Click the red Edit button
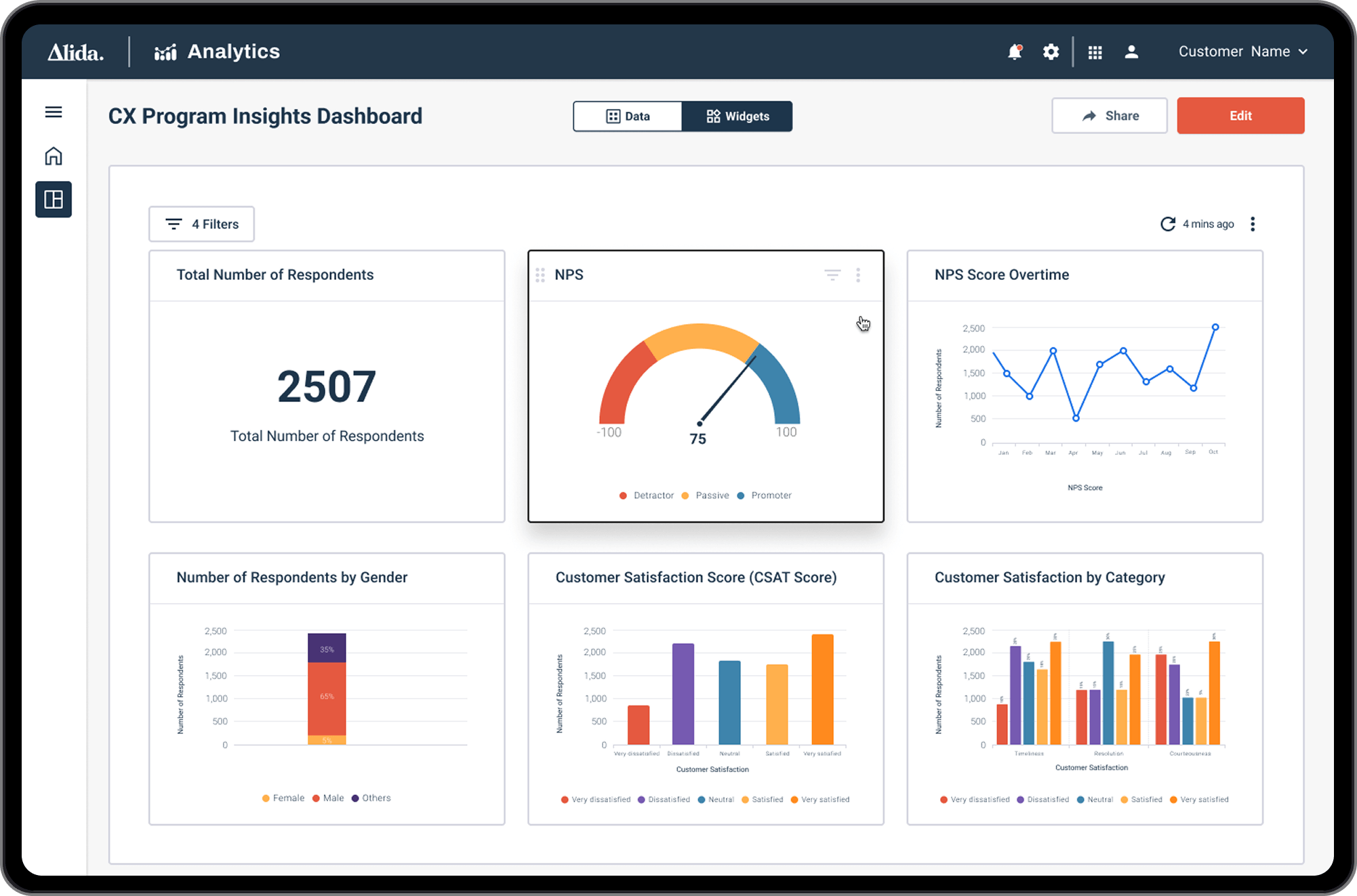 click(x=1240, y=116)
